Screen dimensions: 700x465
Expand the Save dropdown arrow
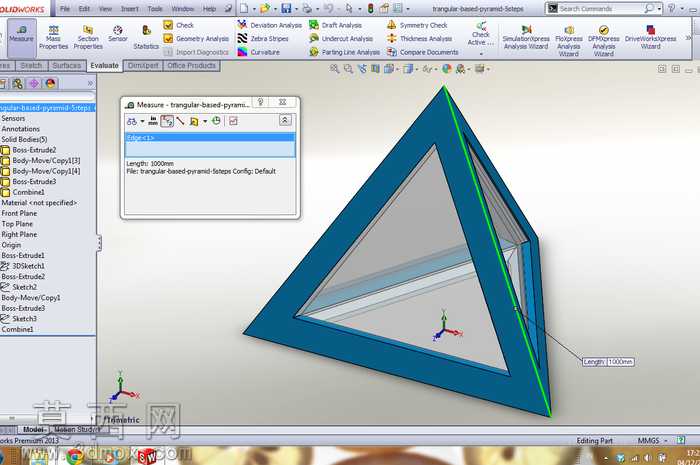point(296,8)
